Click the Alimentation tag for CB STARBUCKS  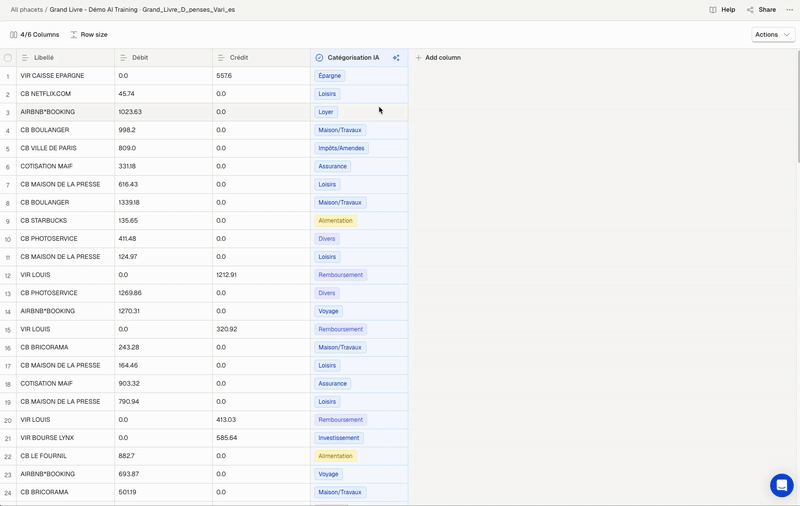click(335, 220)
